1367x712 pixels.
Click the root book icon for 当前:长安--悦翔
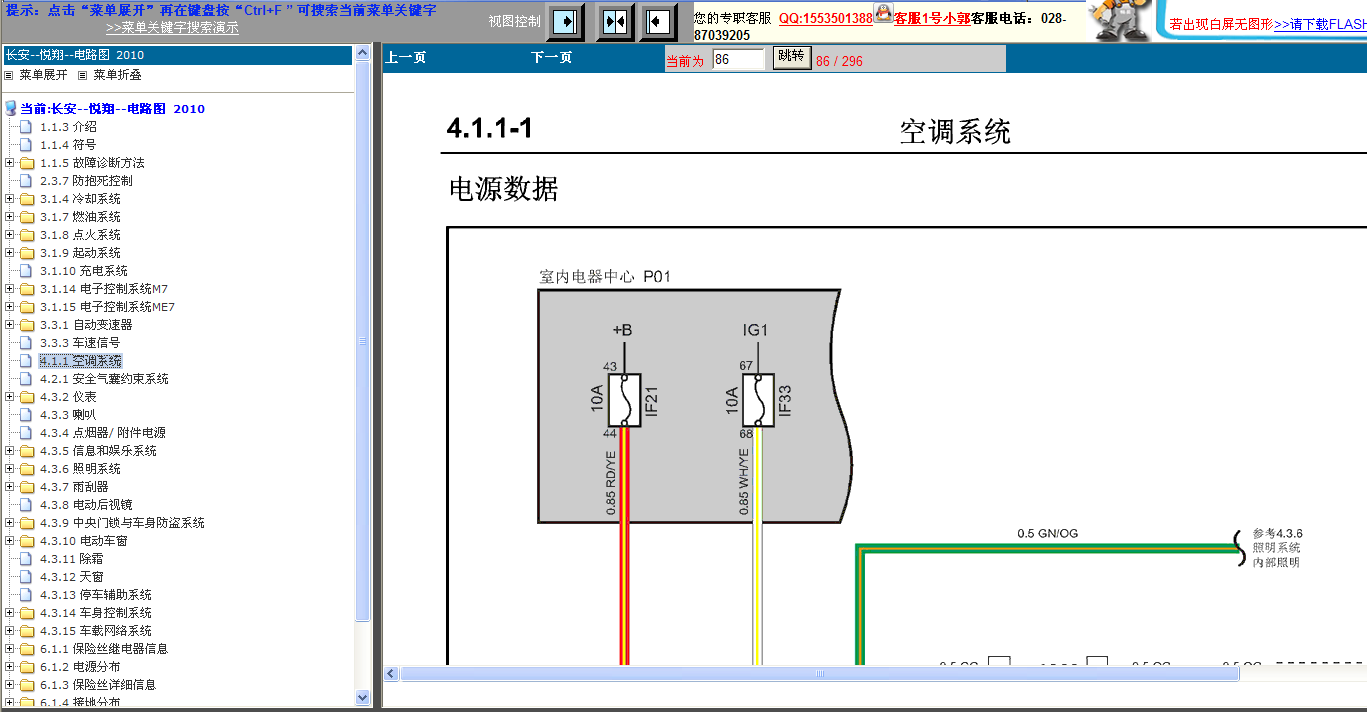[x=11, y=108]
